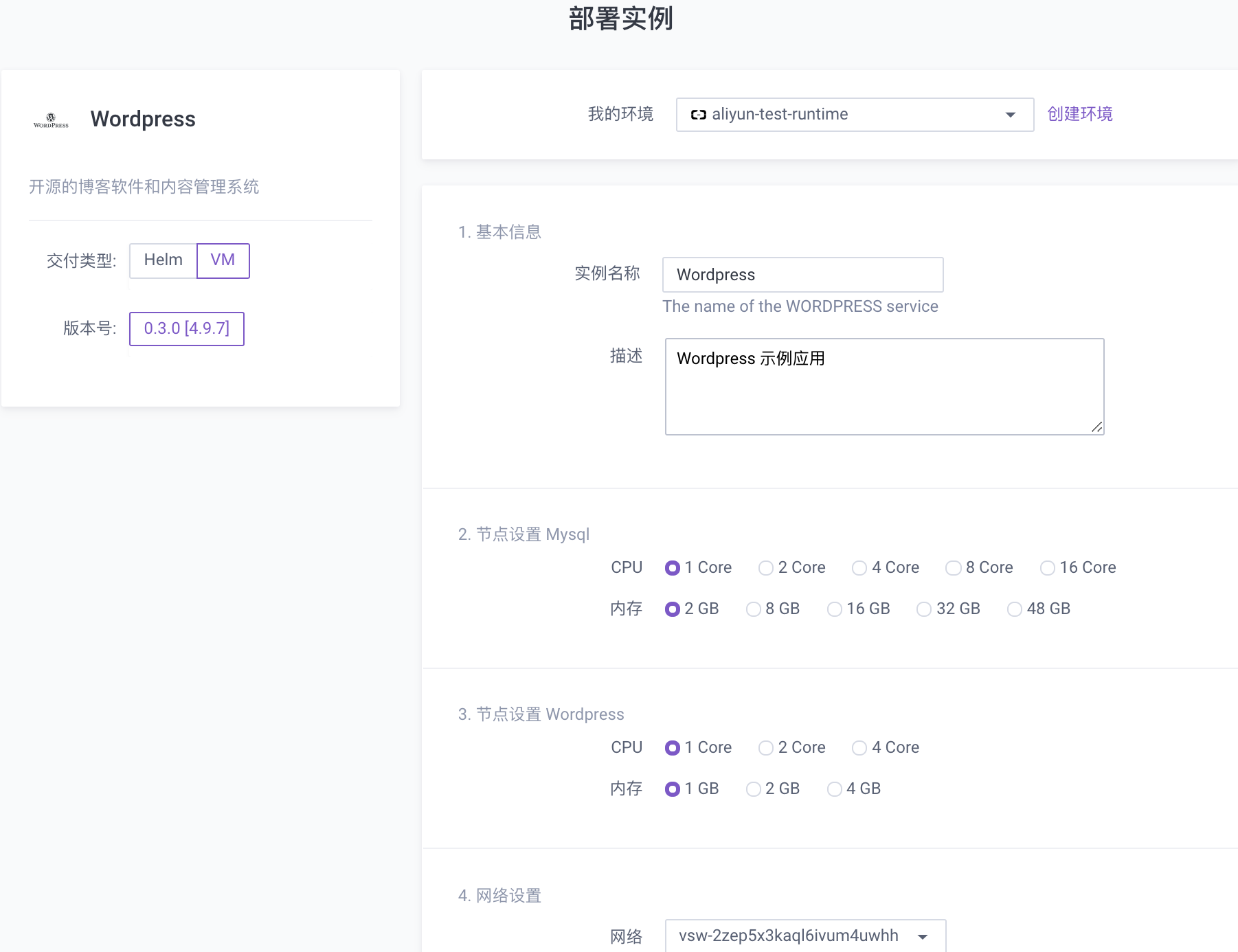Image resolution: width=1238 pixels, height=952 pixels.
Task: Click the '部署实例' page title
Action: 621,19
